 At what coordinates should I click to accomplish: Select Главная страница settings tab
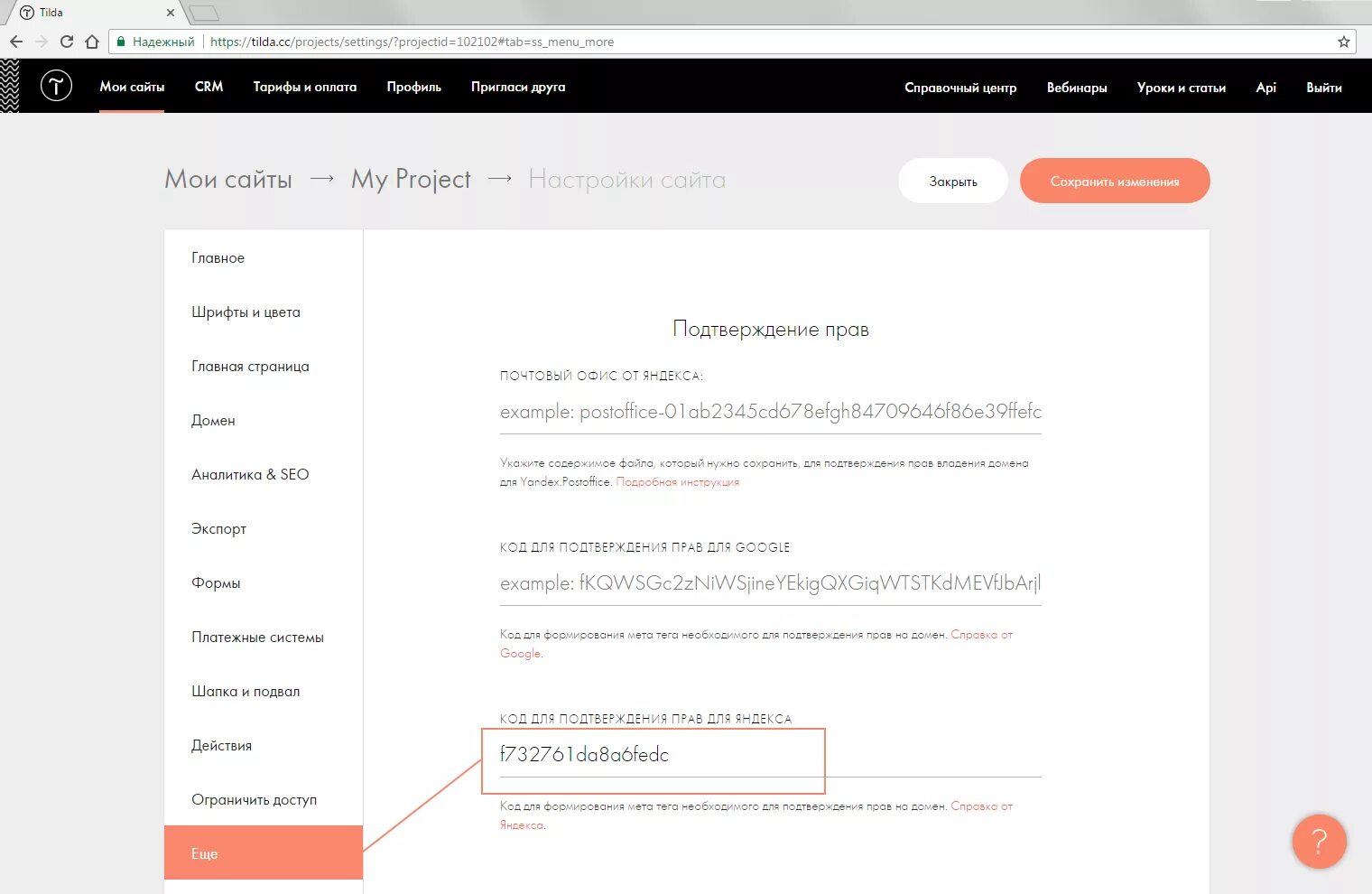tap(264, 366)
